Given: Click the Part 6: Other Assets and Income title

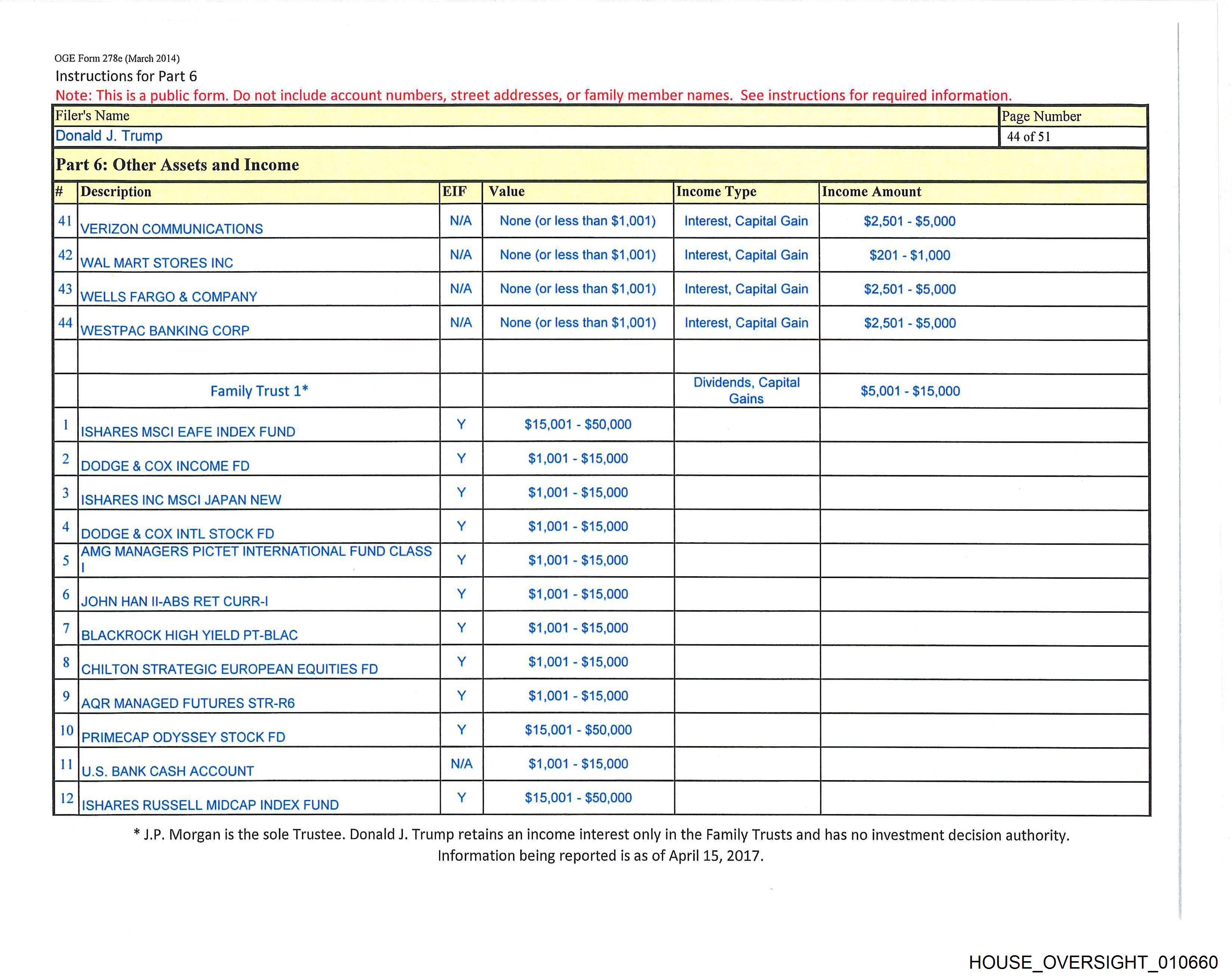Looking at the screenshot, I should [177, 165].
